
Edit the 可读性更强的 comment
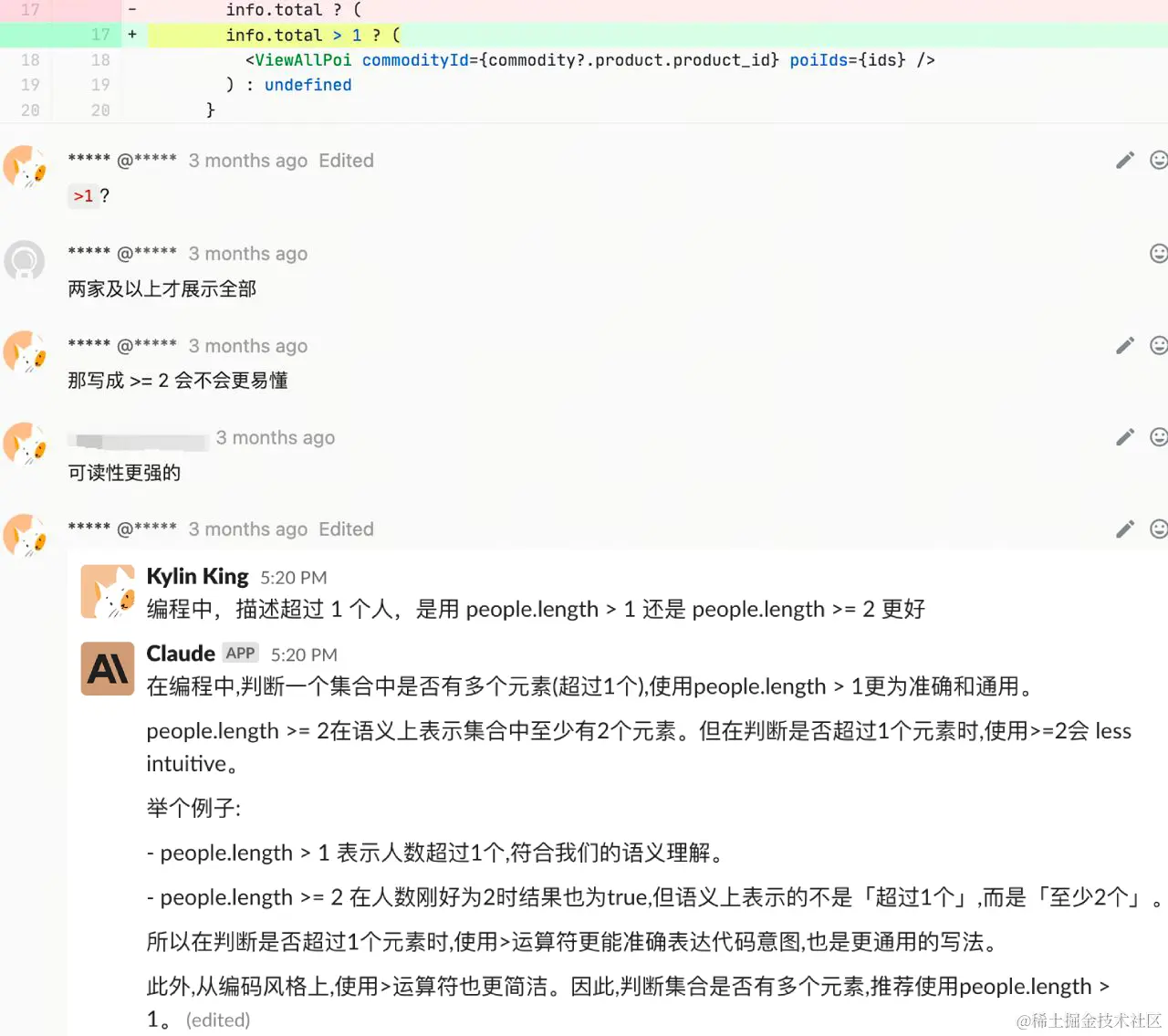coord(1125,437)
